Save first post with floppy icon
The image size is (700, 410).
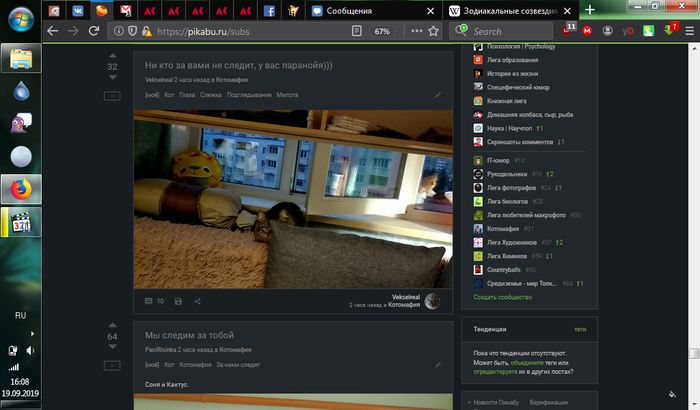pyautogui.click(x=178, y=301)
